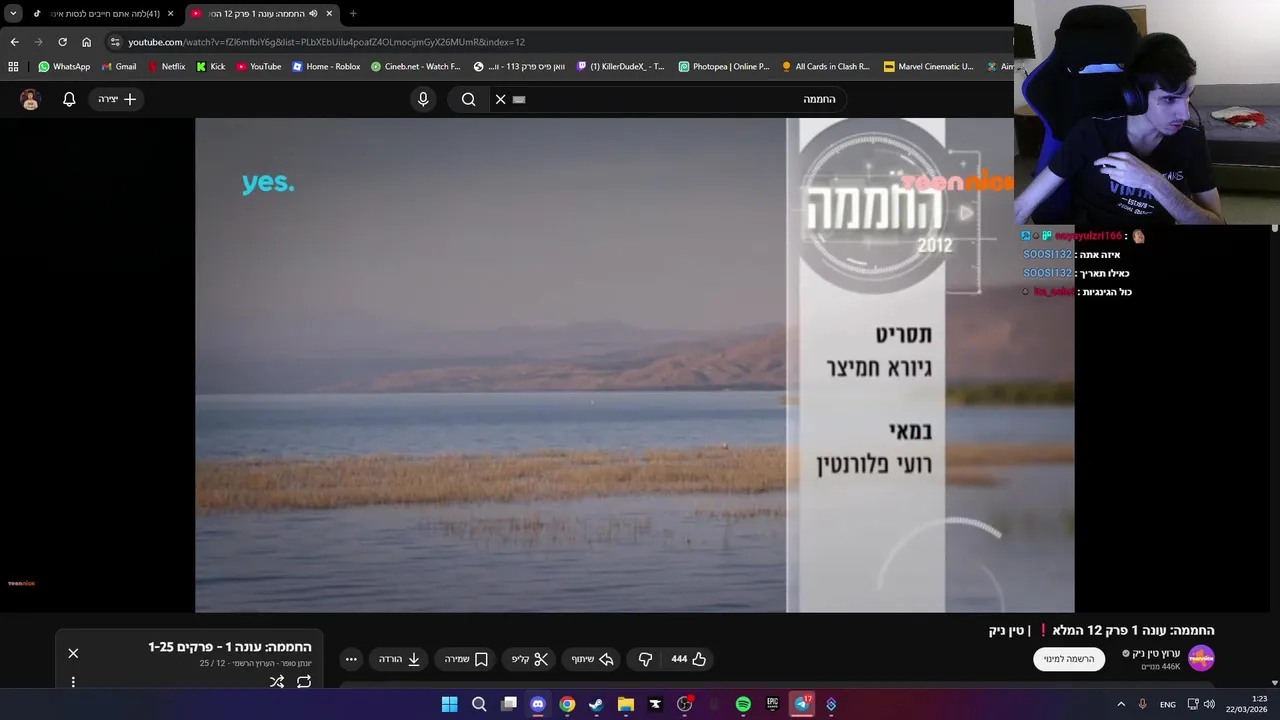1280x720 pixels.
Task: Open Kick bookmark
Action: (x=210, y=67)
